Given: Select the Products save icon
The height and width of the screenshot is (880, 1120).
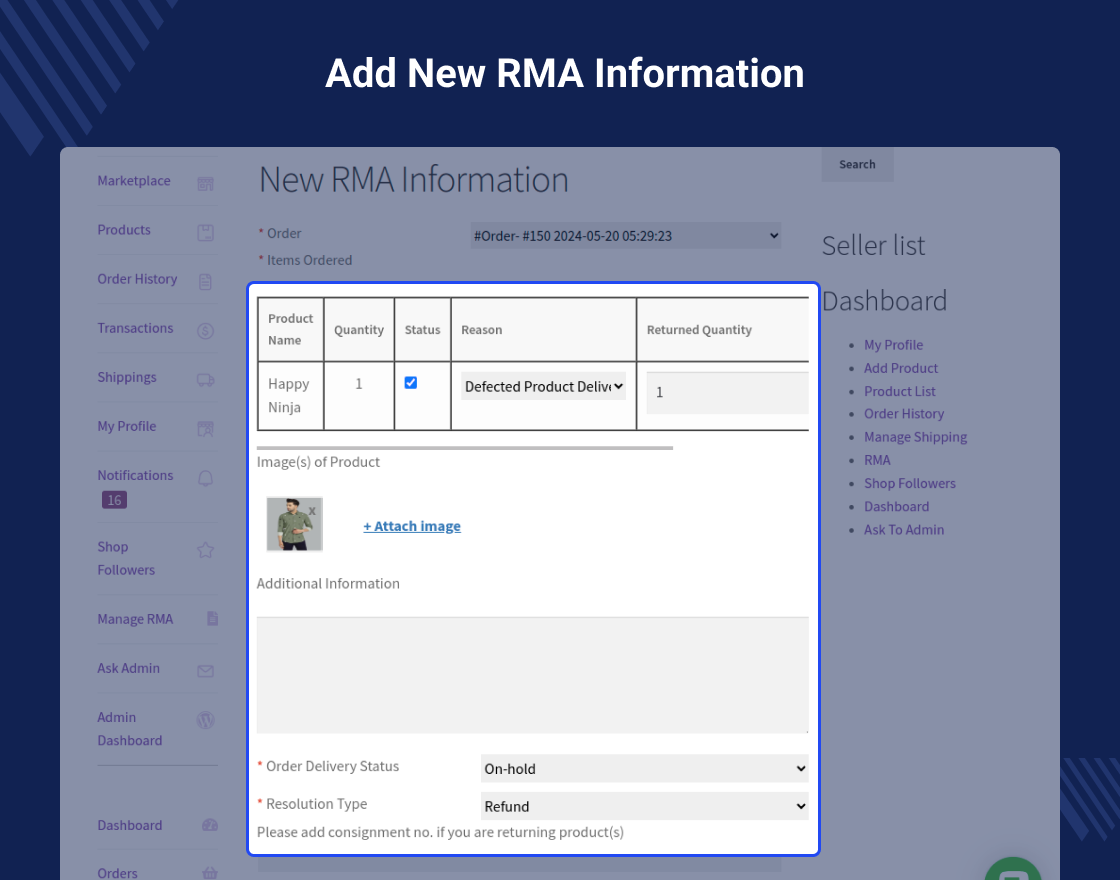Looking at the screenshot, I should 205,231.
